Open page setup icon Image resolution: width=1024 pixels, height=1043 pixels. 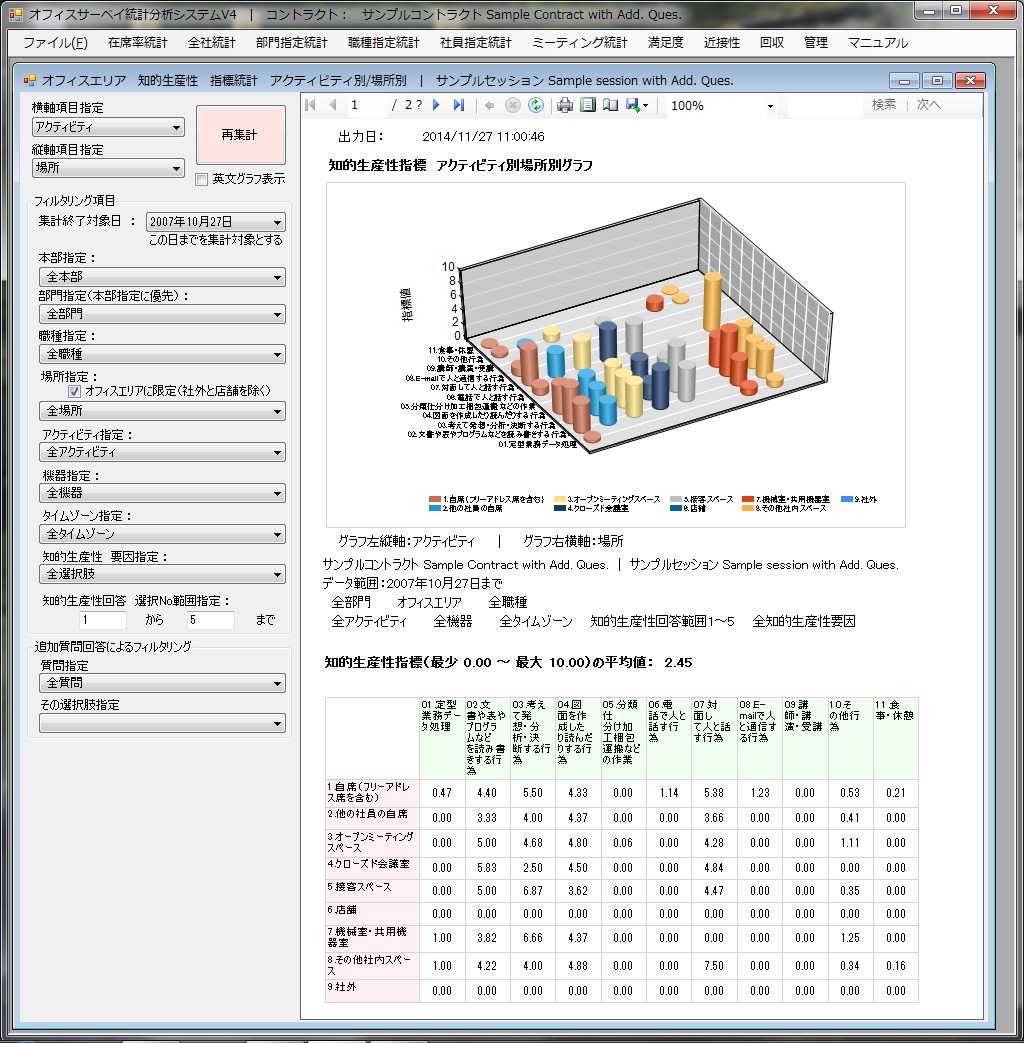(610, 105)
